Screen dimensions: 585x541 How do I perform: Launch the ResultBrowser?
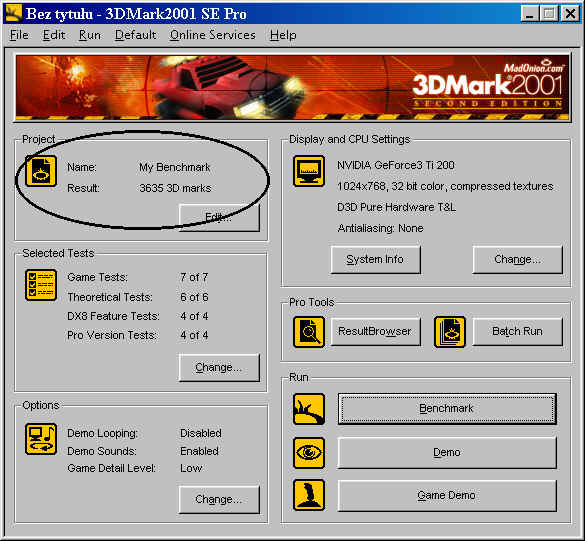pos(376,332)
